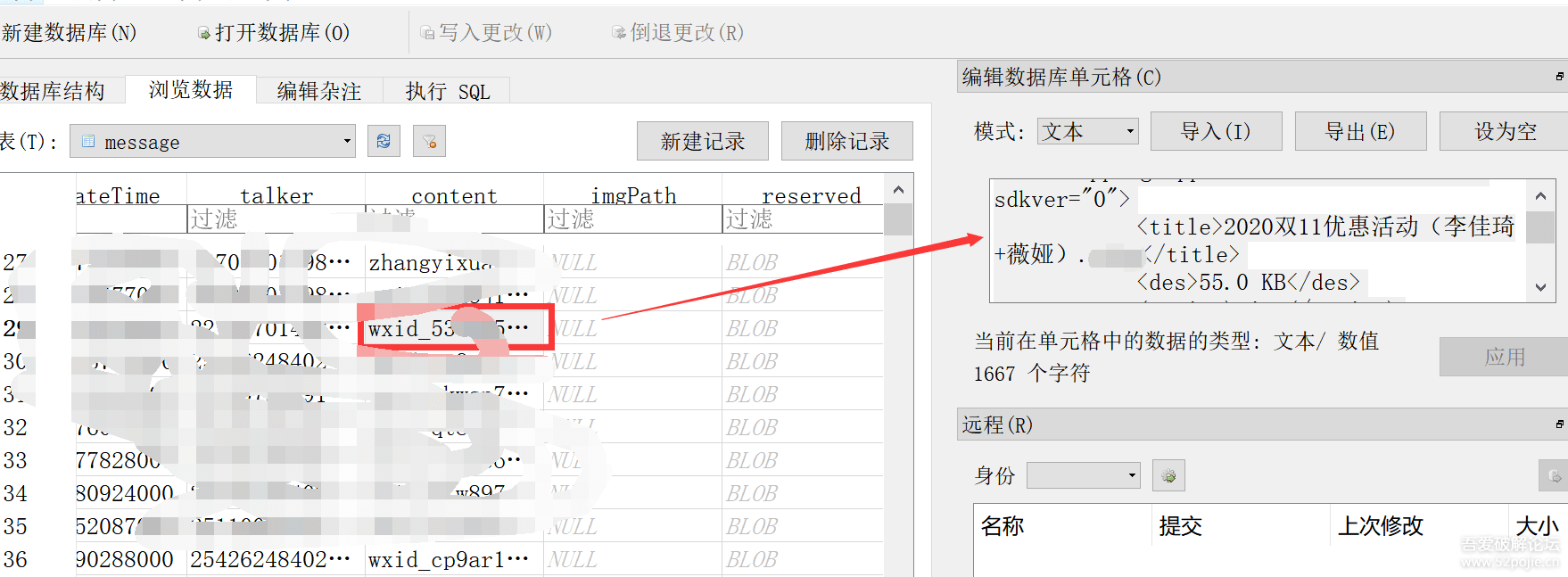Click Write Changes (写入更改) toolbar button
The height and width of the screenshot is (577, 1568).
[487, 33]
